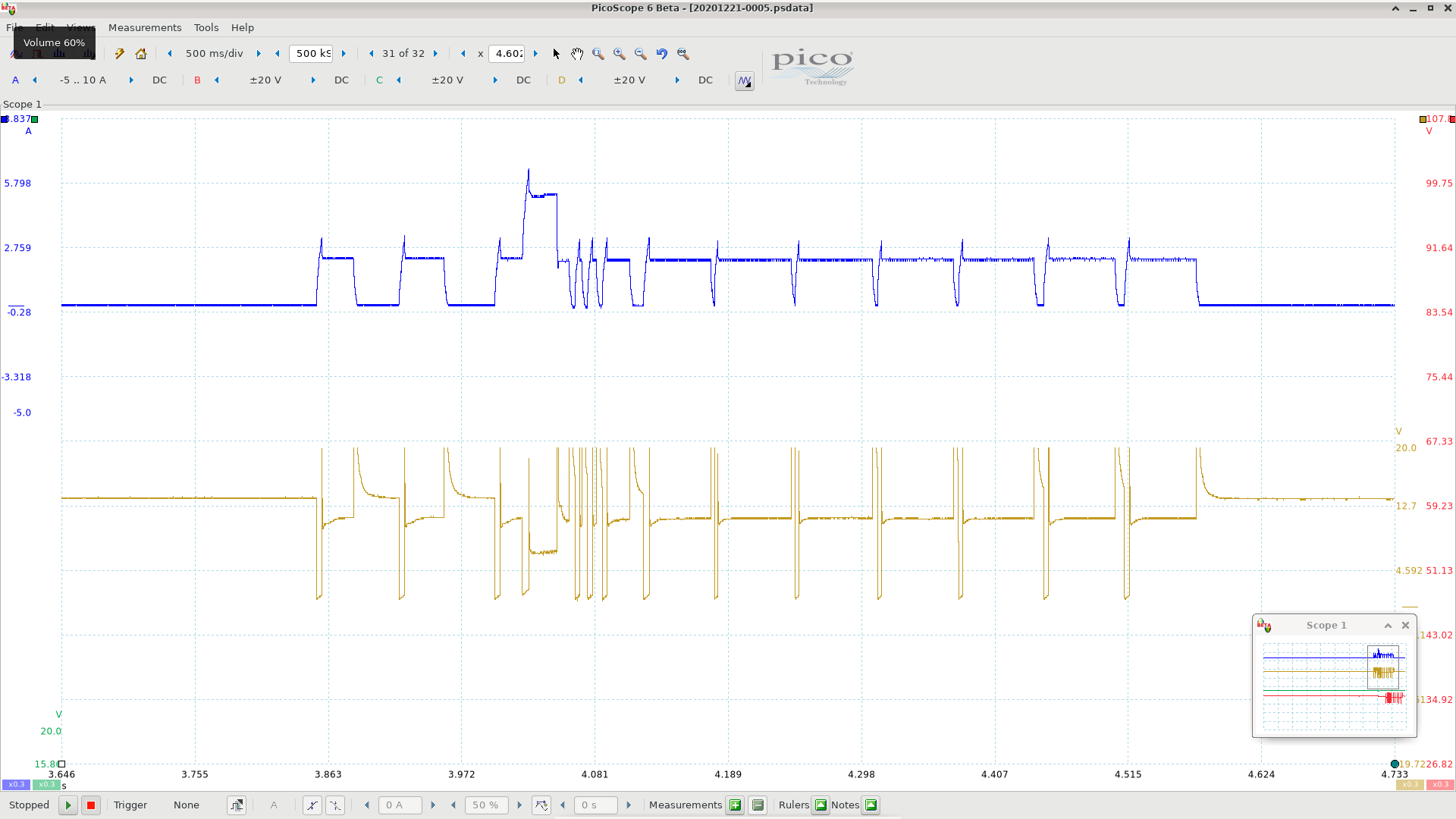
Task: Click the Trigger label in status bar
Action: 130,805
